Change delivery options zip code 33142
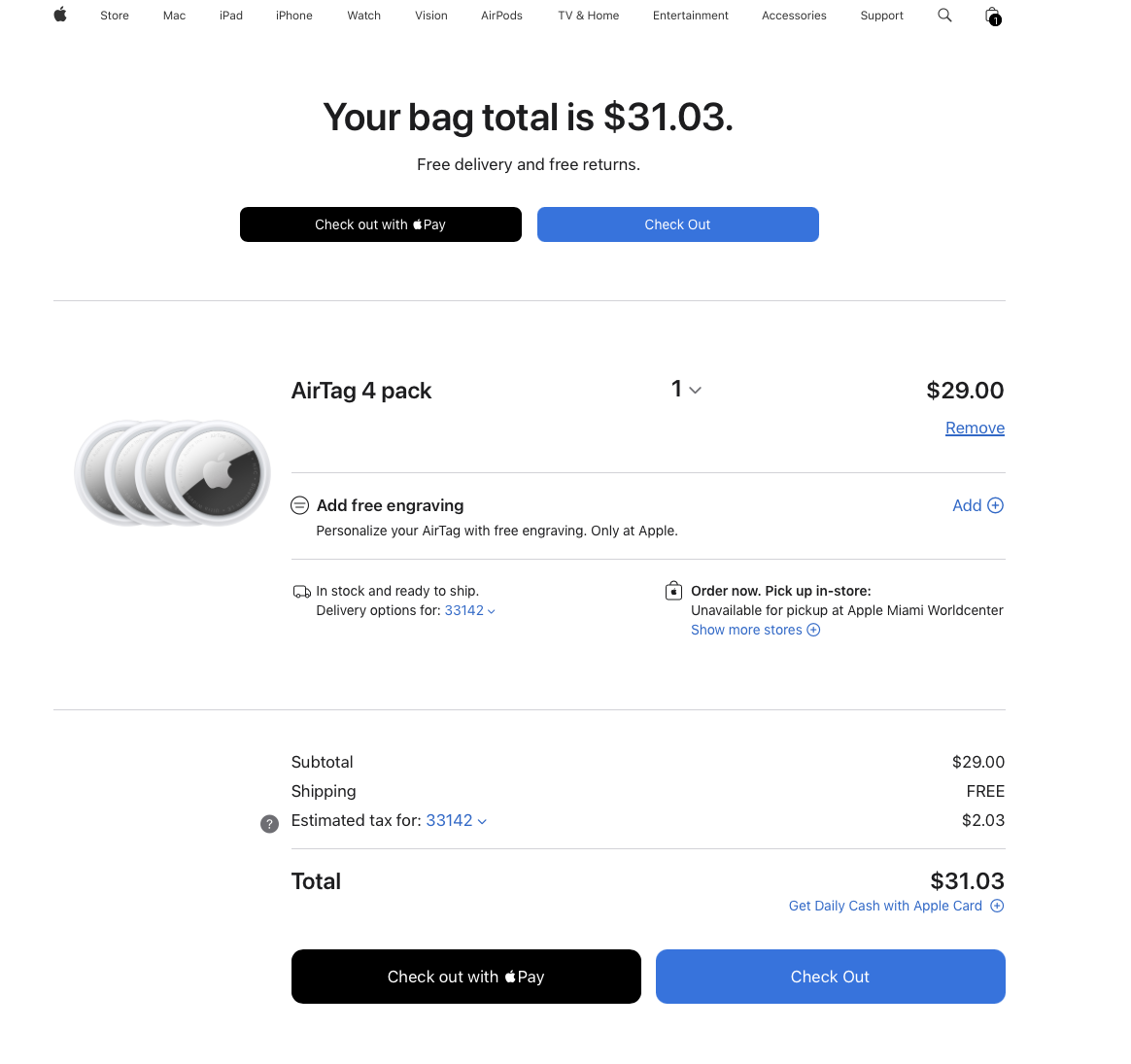The height and width of the screenshot is (1064, 1131). tap(470, 610)
